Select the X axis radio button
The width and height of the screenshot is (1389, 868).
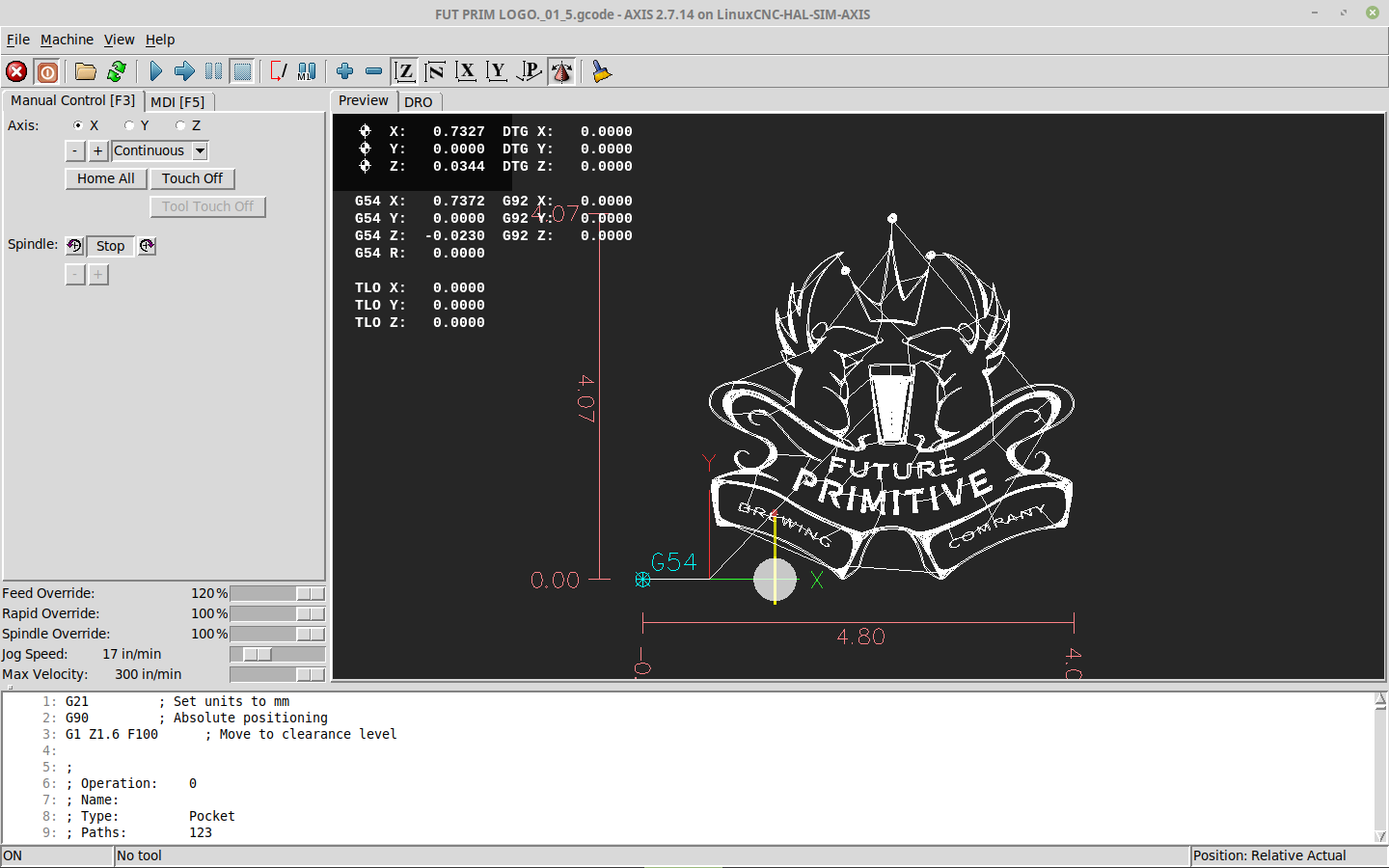pyautogui.click(x=78, y=125)
